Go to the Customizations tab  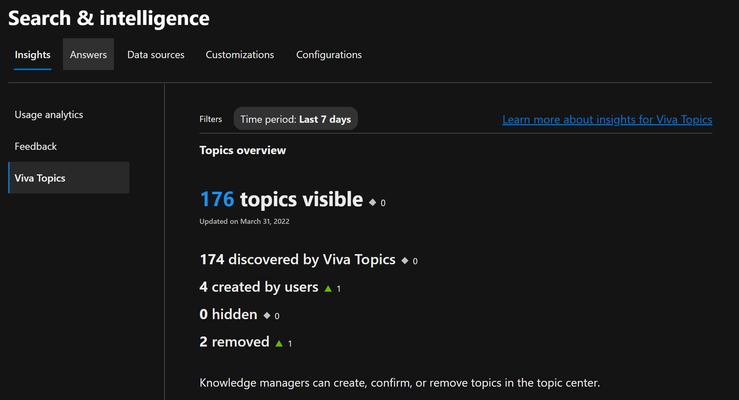(x=239, y=55)
